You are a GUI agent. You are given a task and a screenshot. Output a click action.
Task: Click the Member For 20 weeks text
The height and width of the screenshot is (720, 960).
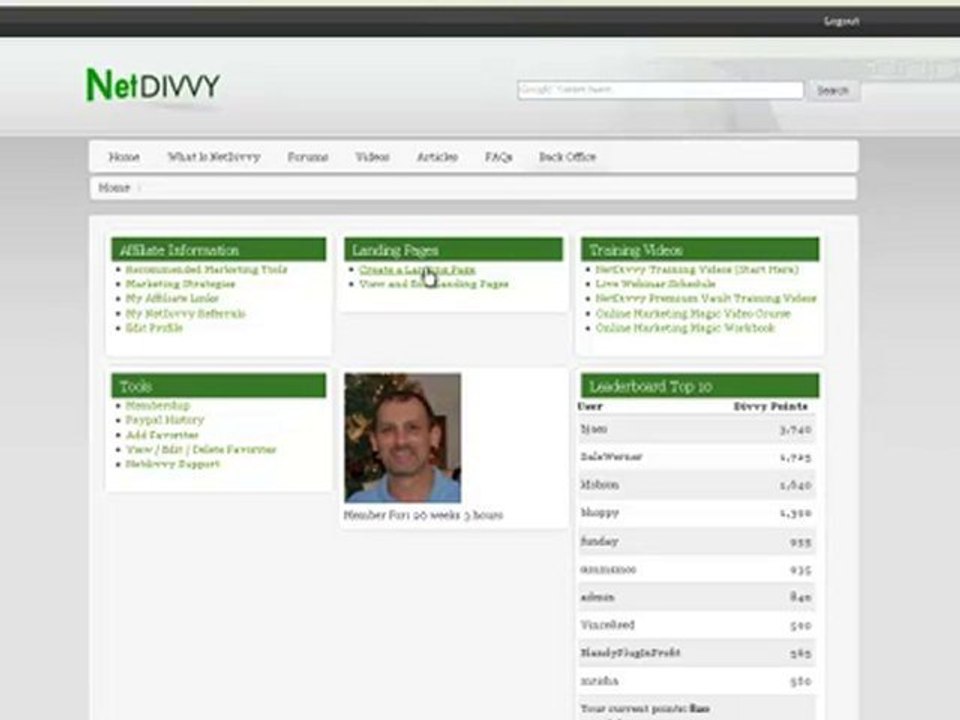423,515
